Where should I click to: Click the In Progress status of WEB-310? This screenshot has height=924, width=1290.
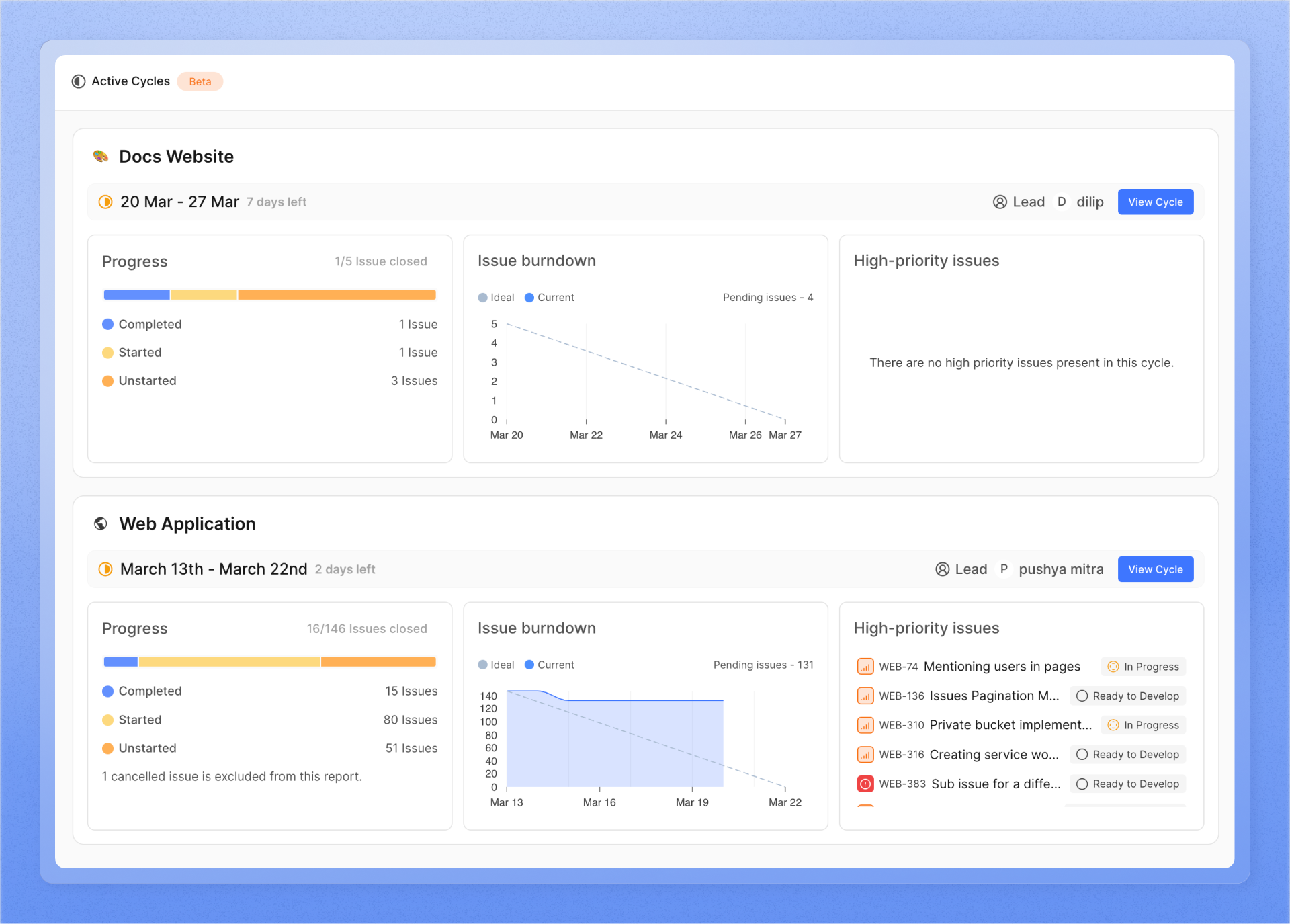[x=1144, y=725]
